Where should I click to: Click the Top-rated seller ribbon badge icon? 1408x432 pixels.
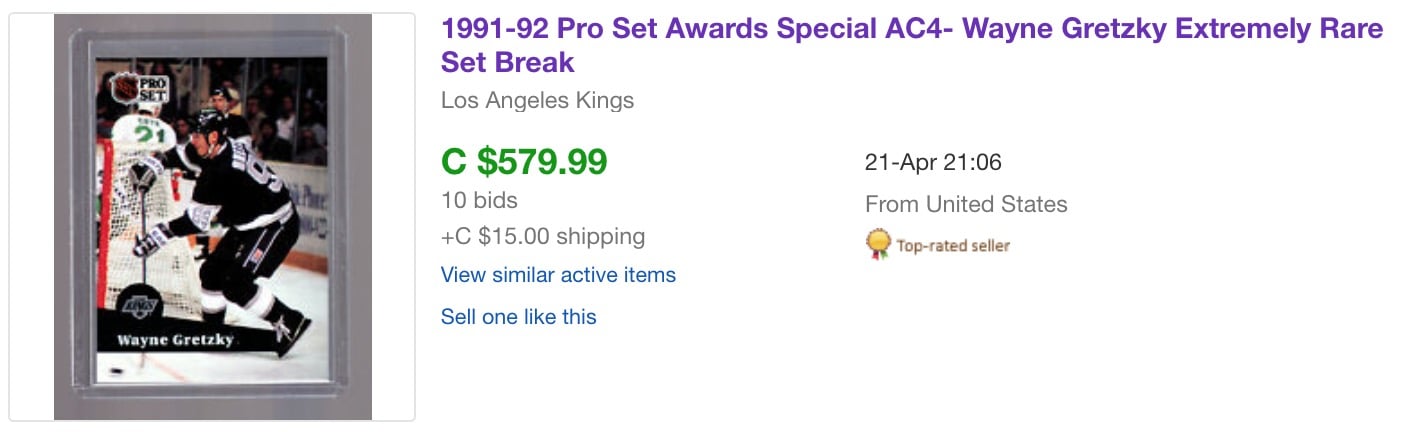click(878, 244)
